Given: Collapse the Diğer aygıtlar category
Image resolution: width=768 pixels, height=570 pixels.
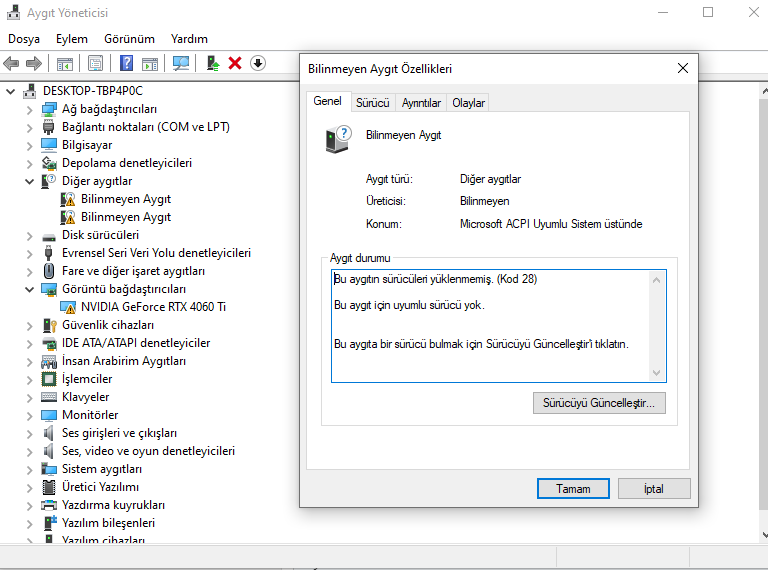Looking at the screenshot, I should tap(29, 181).
